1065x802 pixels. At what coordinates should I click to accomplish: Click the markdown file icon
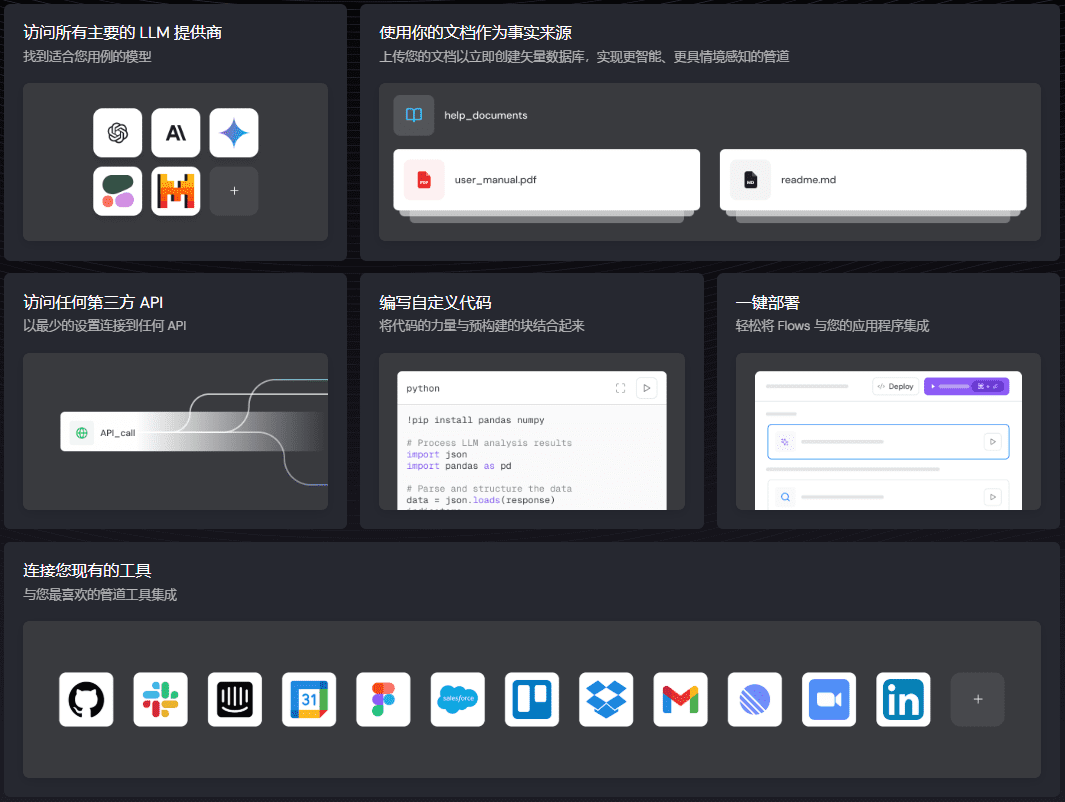pos(751,180)
